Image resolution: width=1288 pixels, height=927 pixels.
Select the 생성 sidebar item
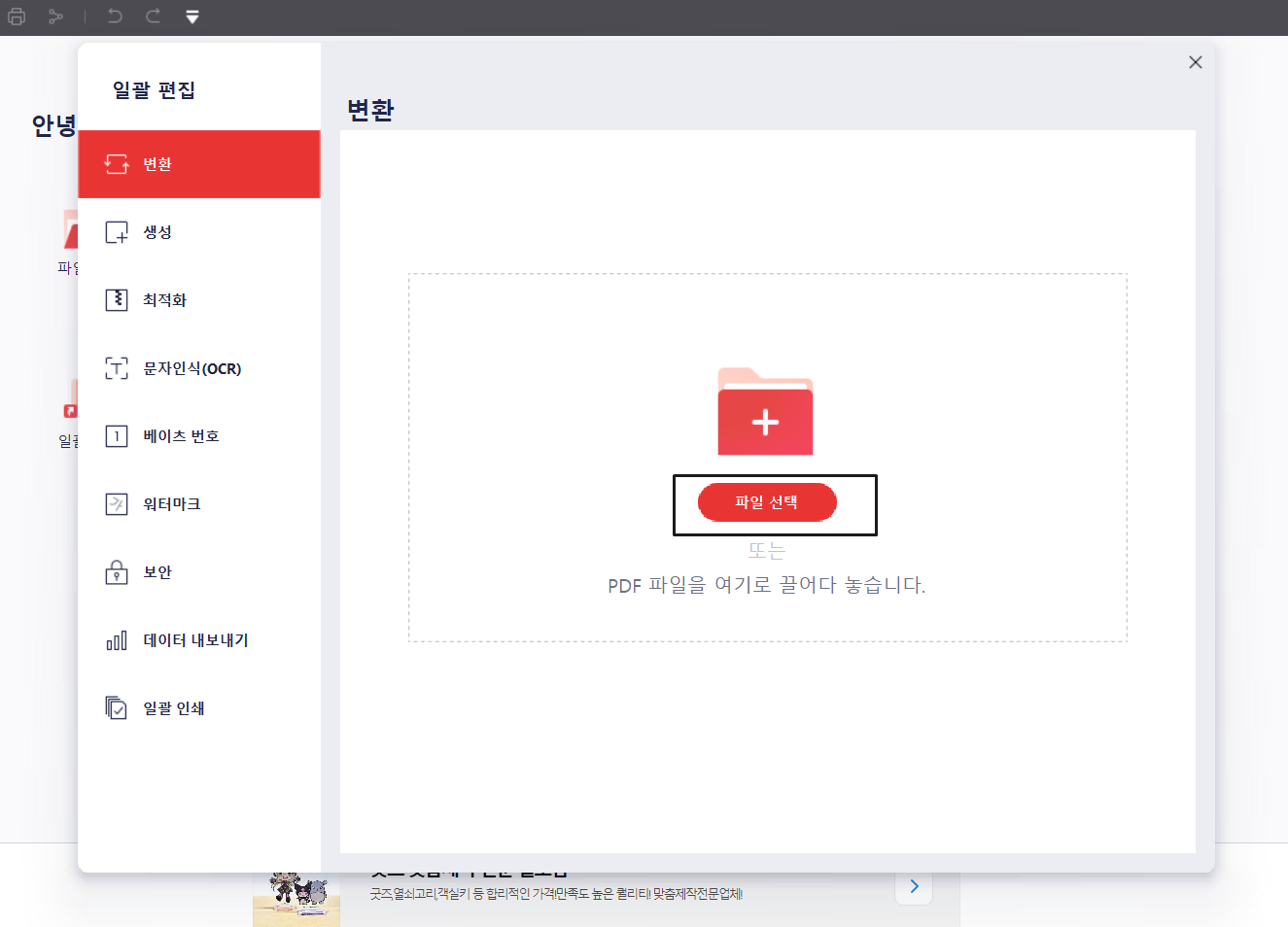pos(199,232)
